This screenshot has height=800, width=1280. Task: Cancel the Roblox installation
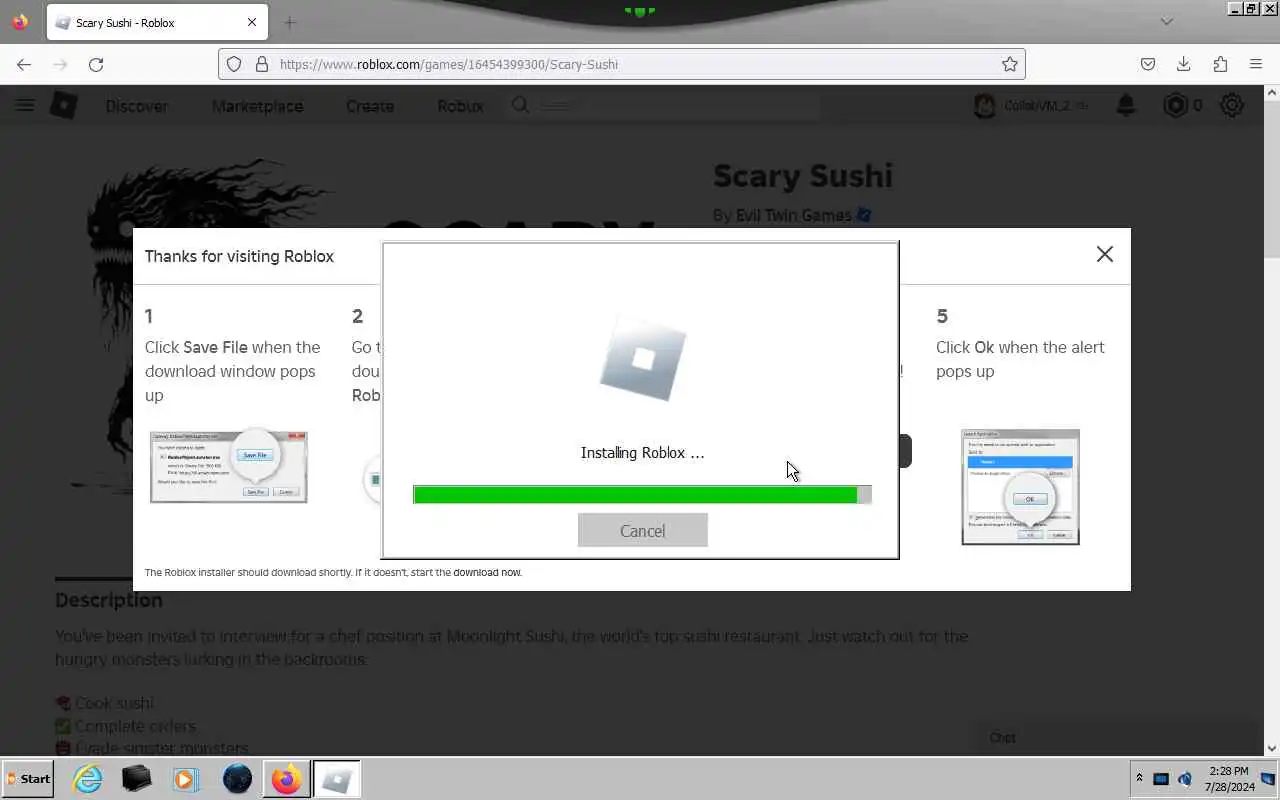coord(642,530)
